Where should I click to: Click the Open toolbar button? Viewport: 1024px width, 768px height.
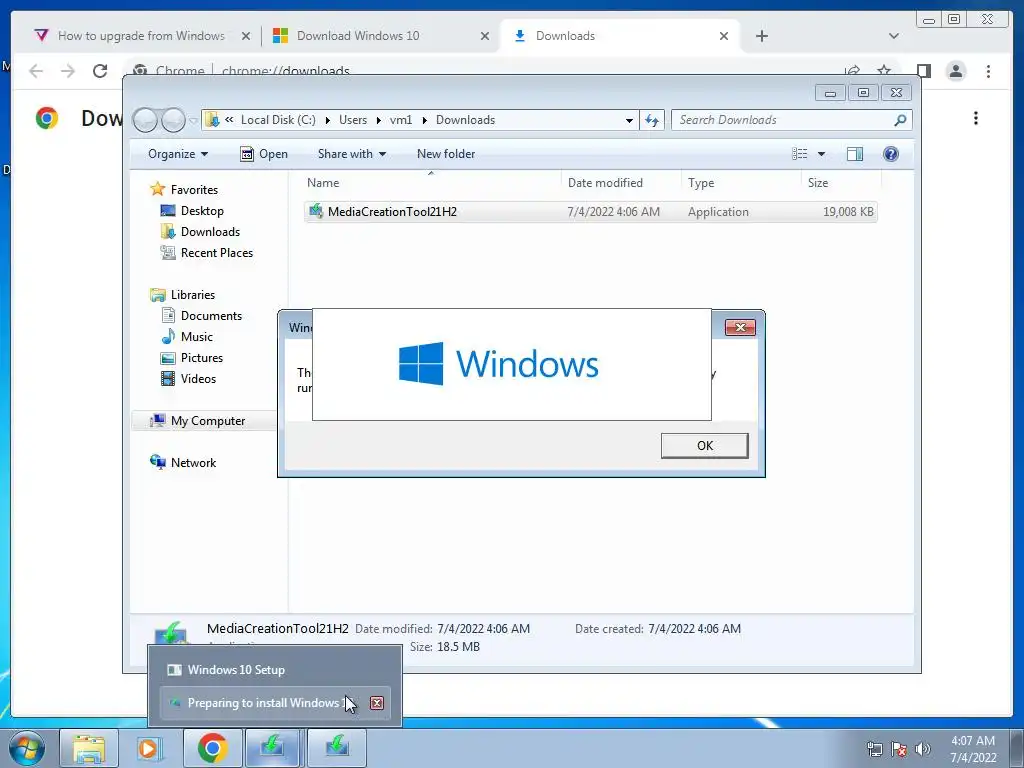pos(264,154)
